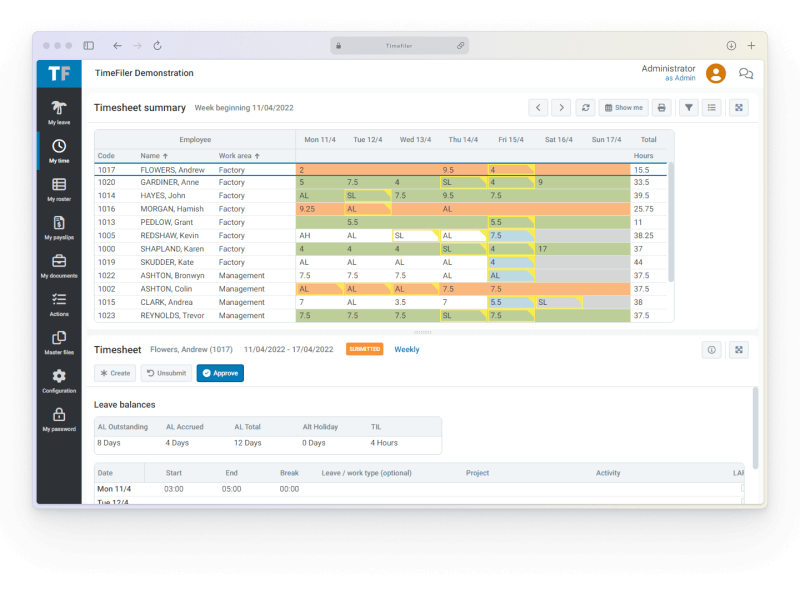Click the panel splitter handle
Viewport: 800px width, 597px height.
[x=422, y=332]
